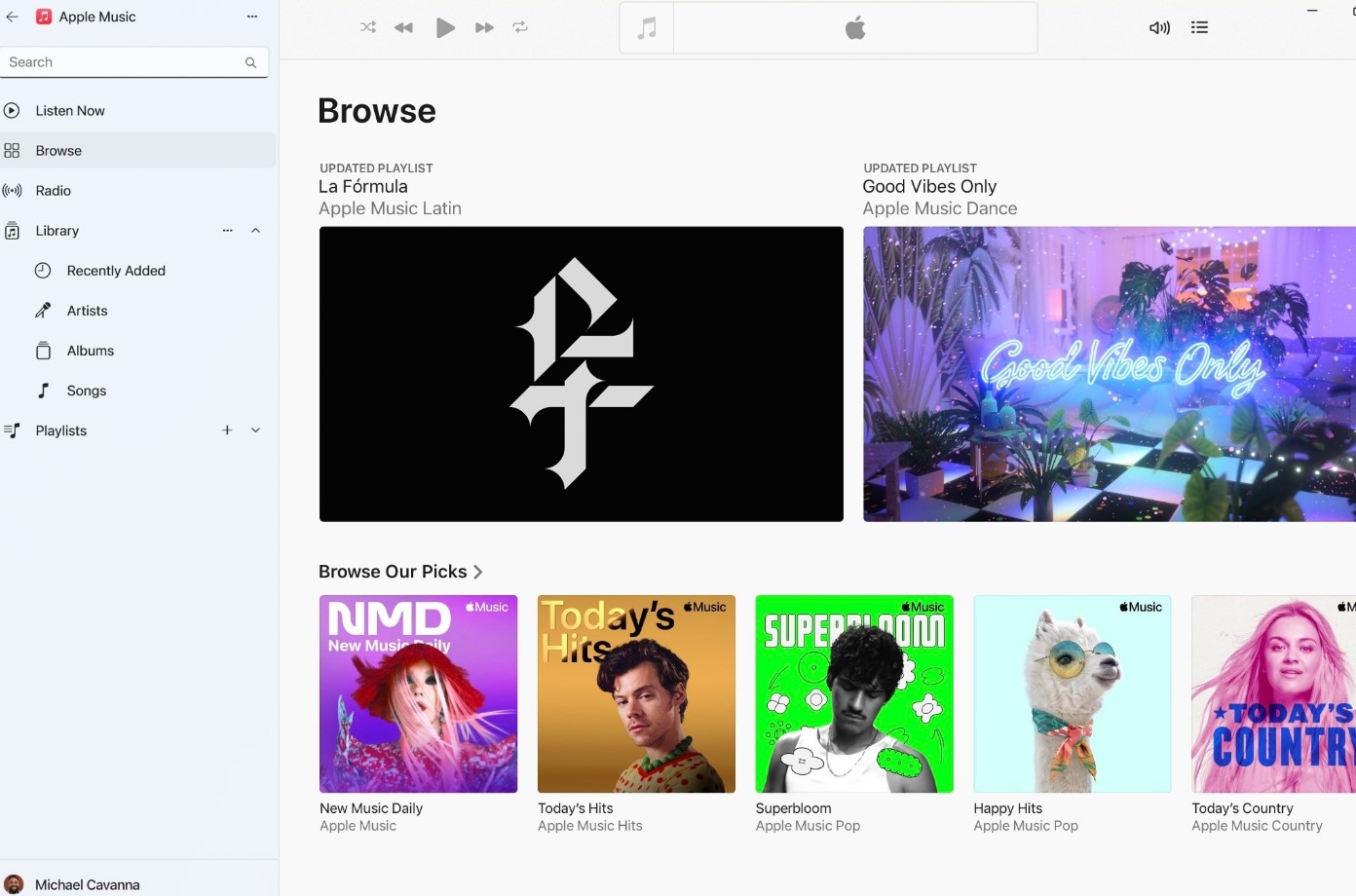Click the Browse grid icon
The width and height of the screenshot is (1356, 896).
coord(12,151)
